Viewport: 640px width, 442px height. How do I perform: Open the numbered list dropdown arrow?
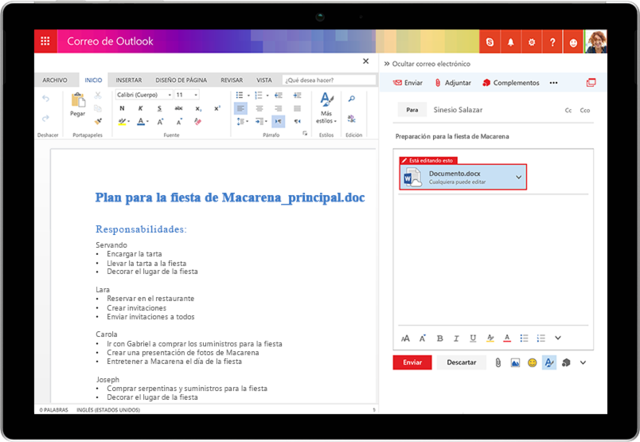tap(267, 96)
